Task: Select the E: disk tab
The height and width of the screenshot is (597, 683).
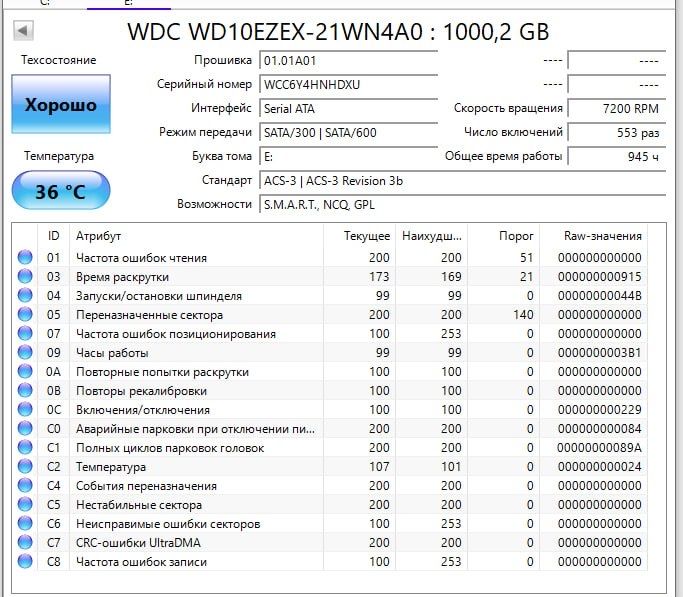Action: tap(128, 3)
